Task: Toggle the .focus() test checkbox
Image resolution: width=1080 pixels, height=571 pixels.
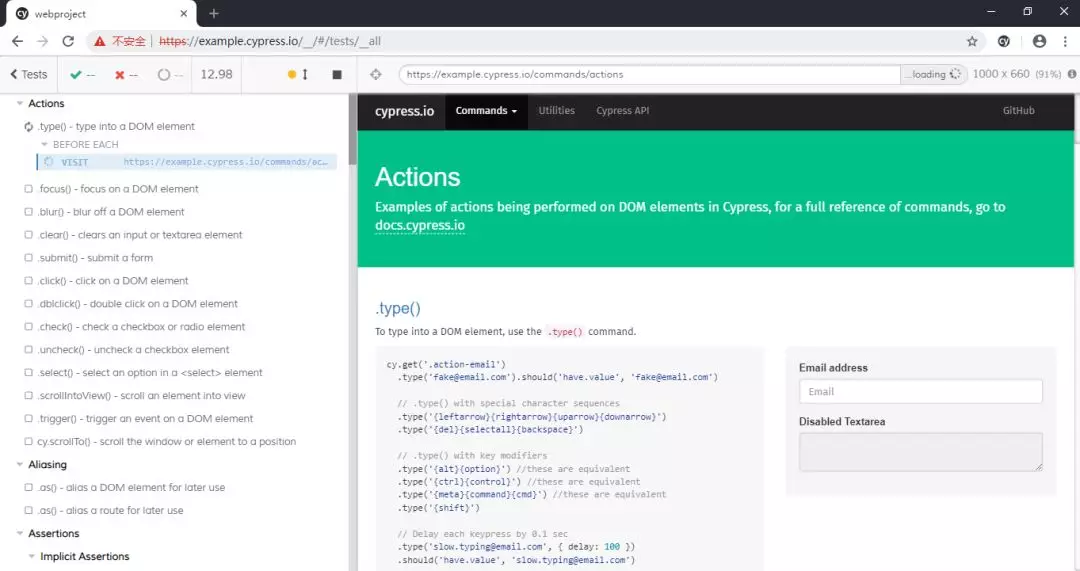Action: pos(28,189)
